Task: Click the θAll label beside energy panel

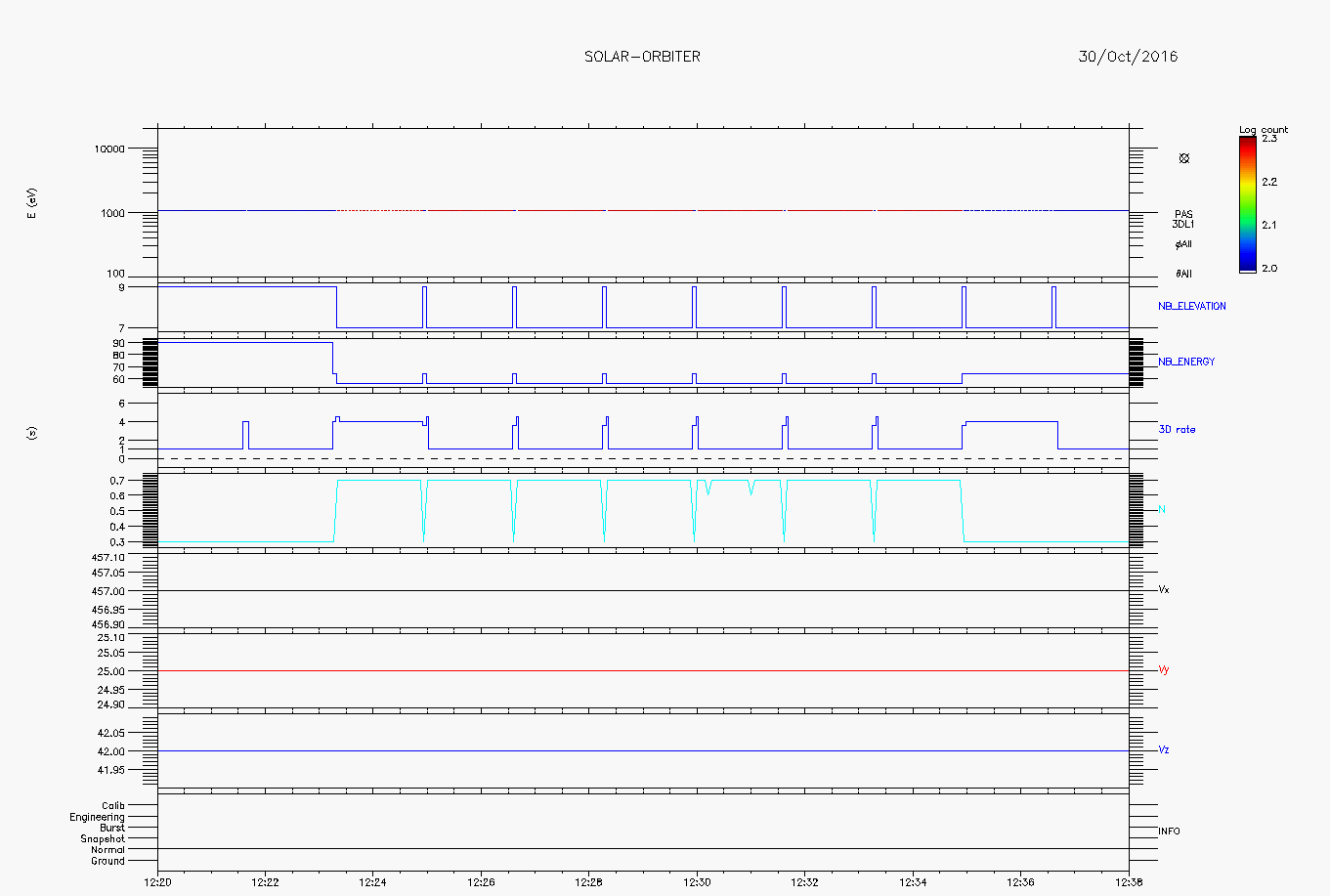Action: point(1183,274)
